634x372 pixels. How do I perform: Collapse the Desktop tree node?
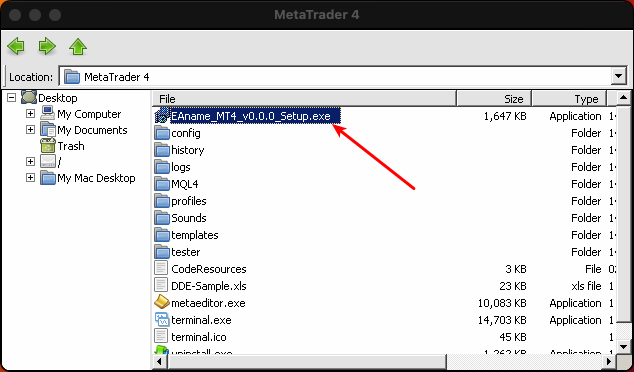point(11,98)
